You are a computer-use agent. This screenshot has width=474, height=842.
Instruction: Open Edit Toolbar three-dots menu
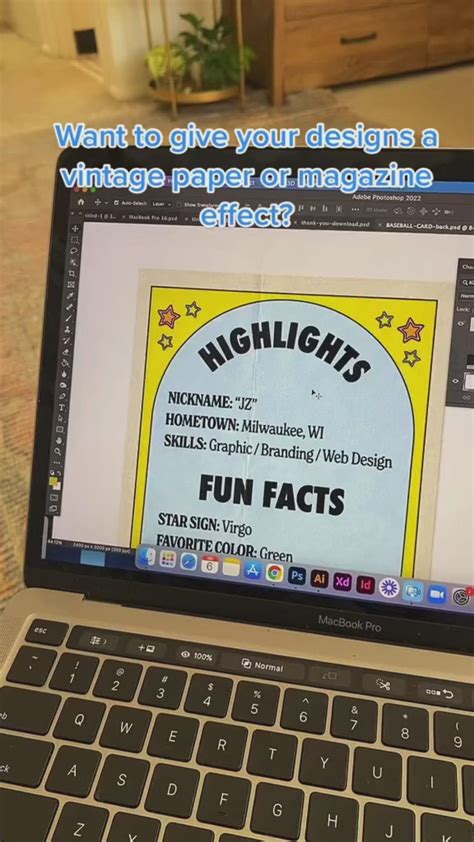(x=56, y=463)
